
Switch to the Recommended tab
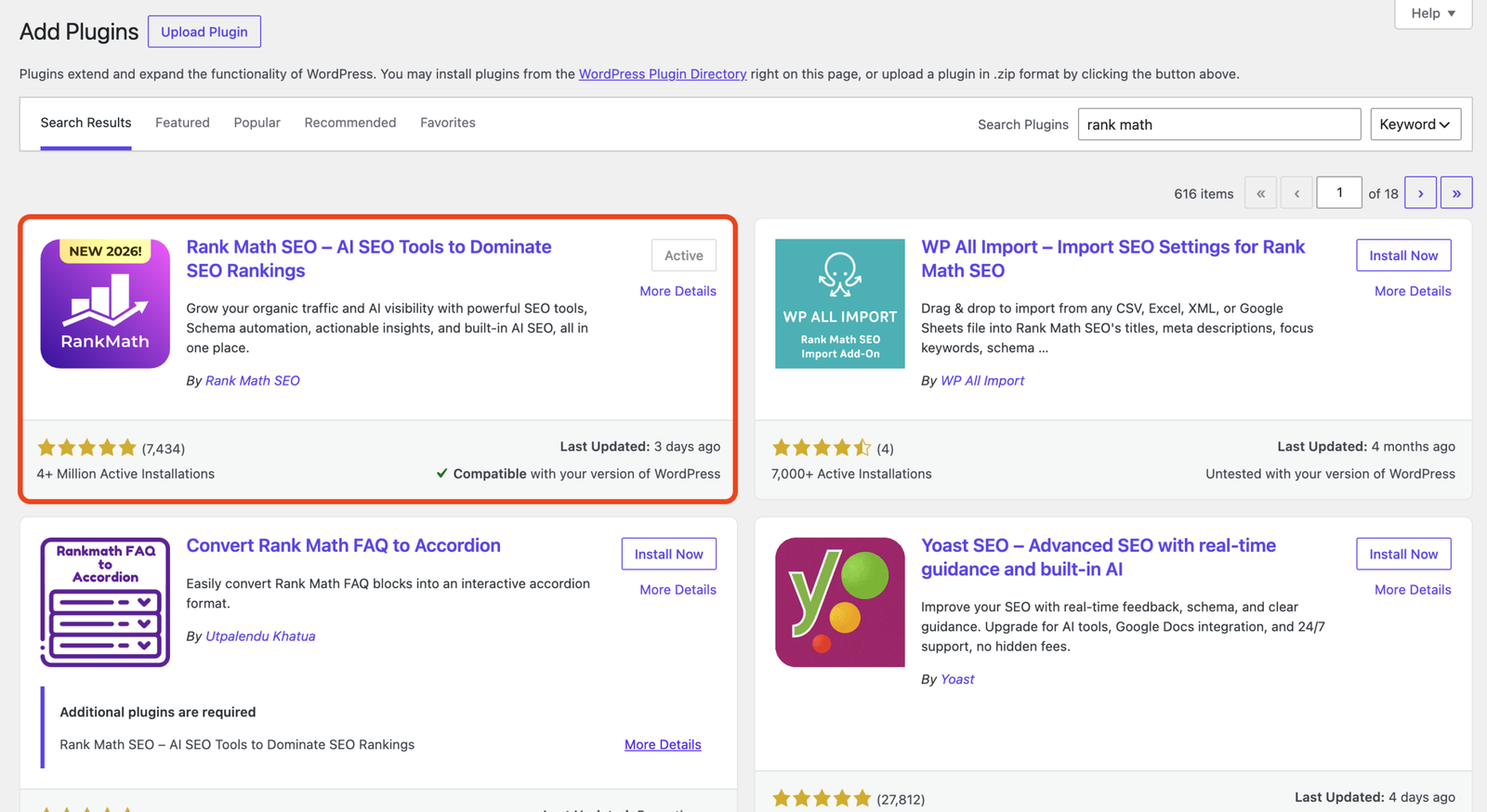(x=350, y=123)
